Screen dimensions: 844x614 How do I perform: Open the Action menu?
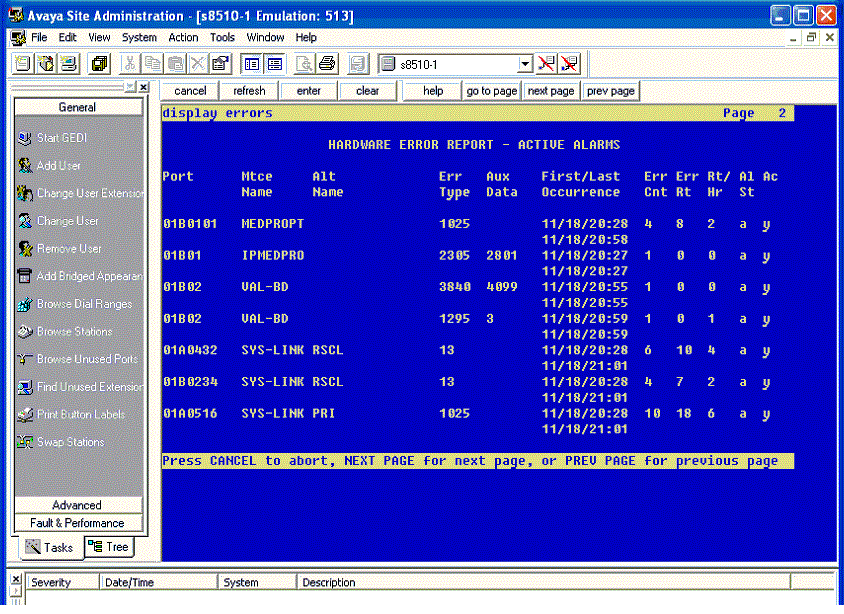[x=183, y=37]
